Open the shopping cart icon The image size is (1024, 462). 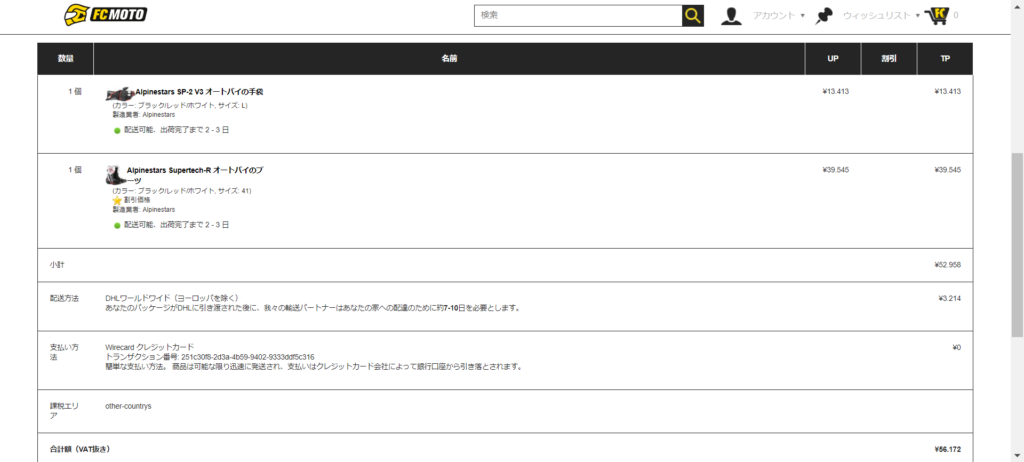936,15
